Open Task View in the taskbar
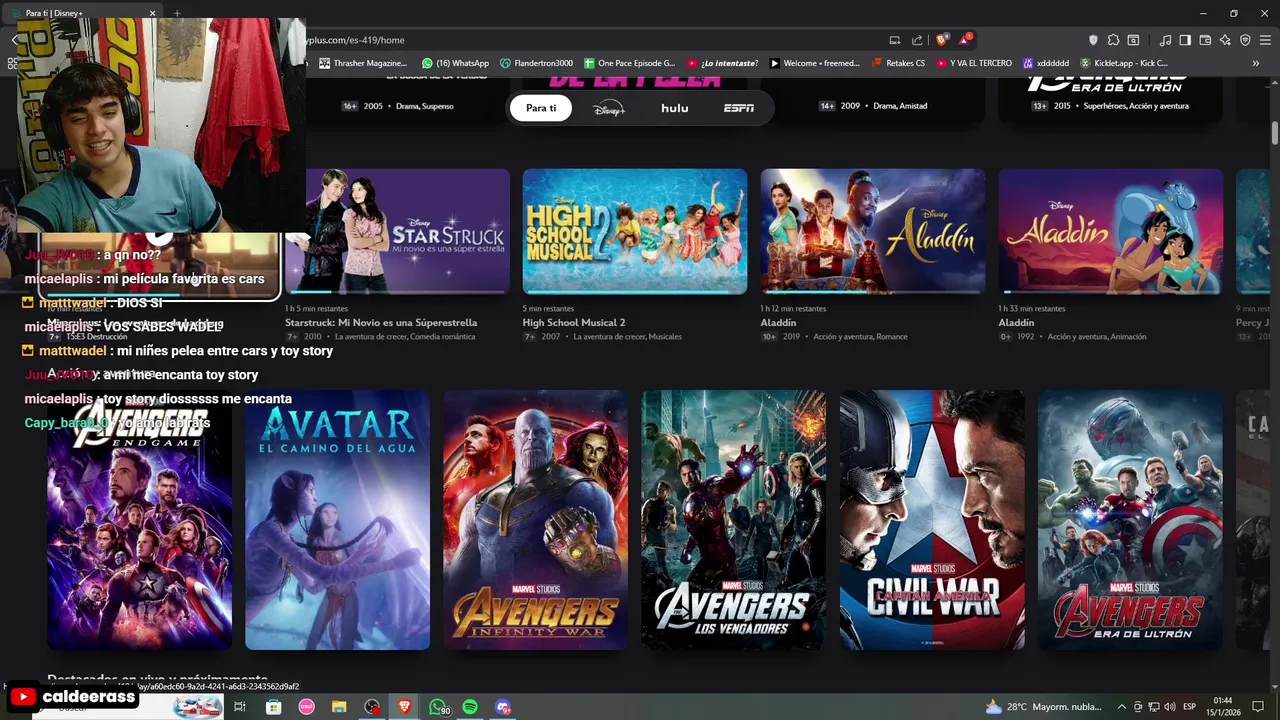This screenshot has height=720, width=1280. pyautogui.click(x=240, y=707)
